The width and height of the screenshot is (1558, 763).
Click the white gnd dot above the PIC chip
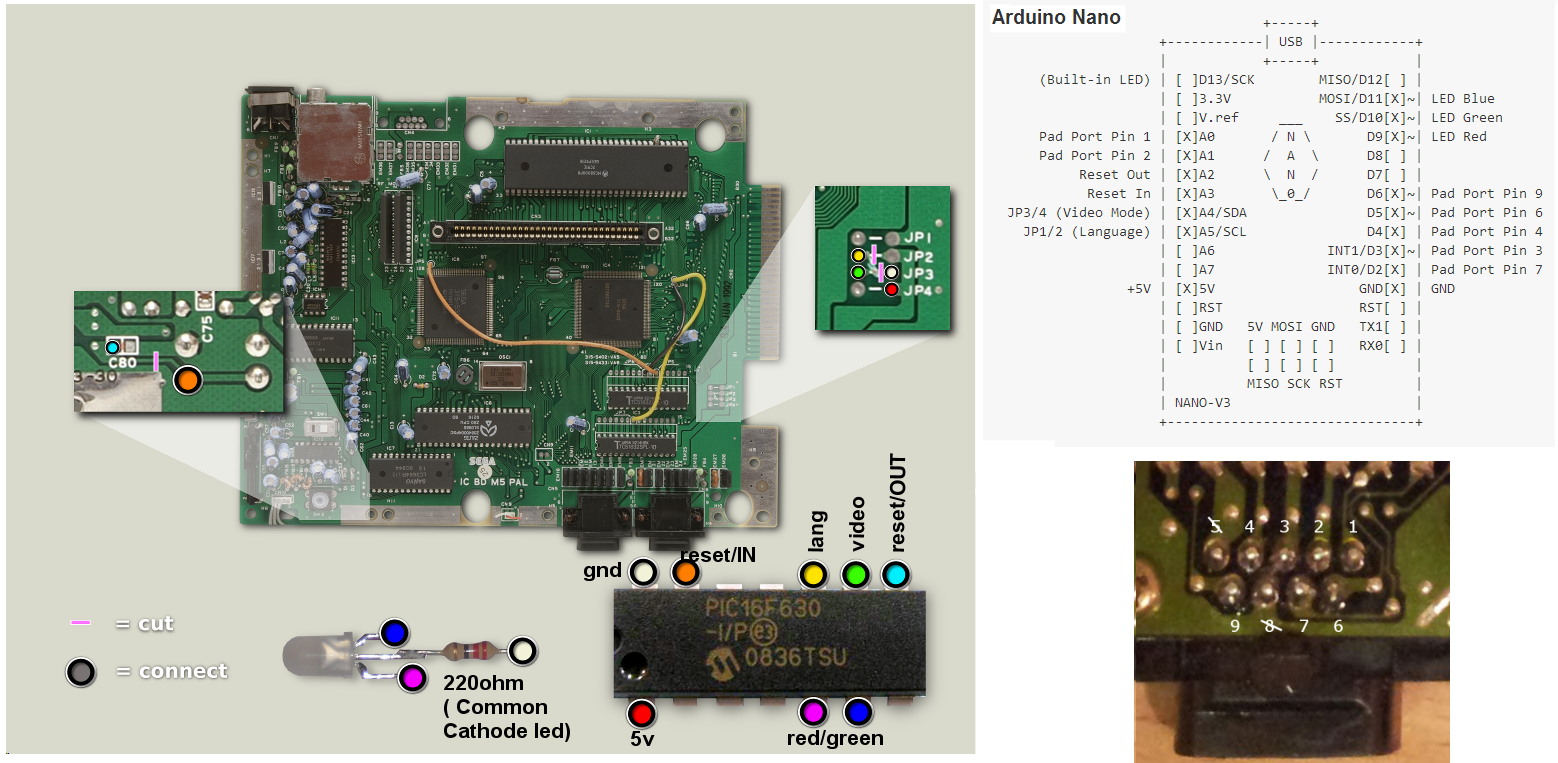click(642, 572)
